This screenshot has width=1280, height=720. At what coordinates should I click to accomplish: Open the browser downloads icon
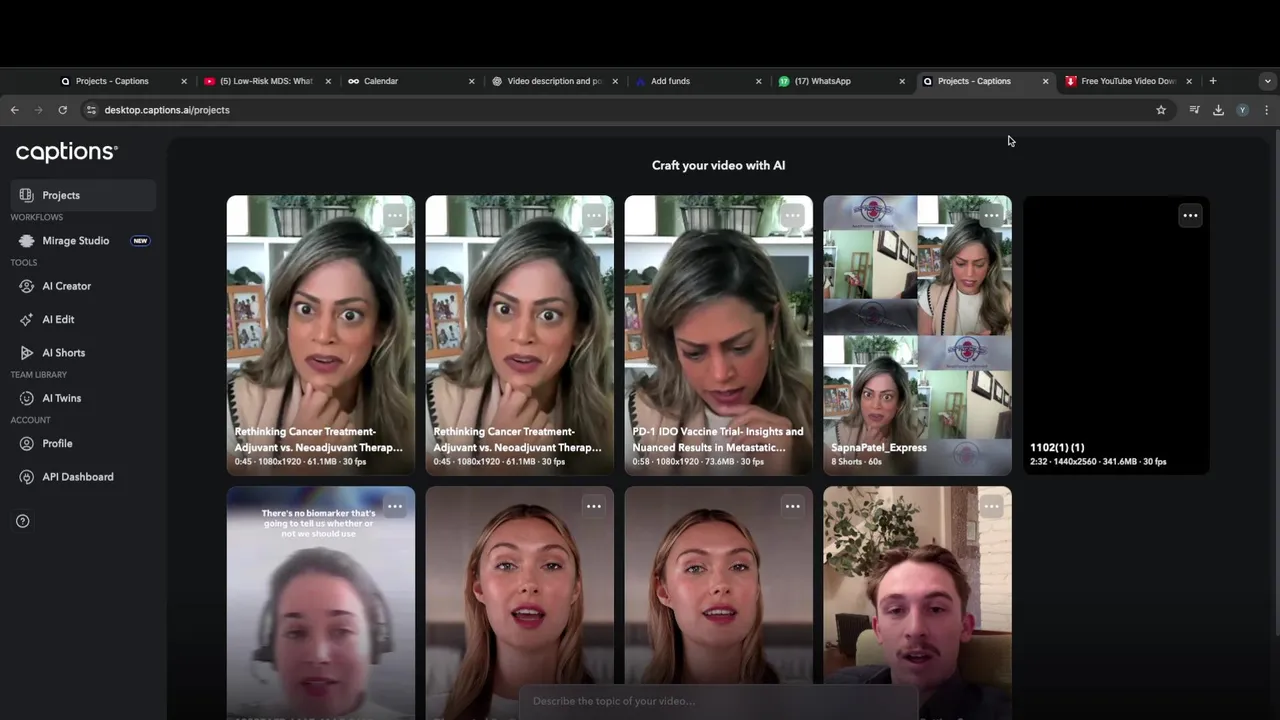(1218, 110)
